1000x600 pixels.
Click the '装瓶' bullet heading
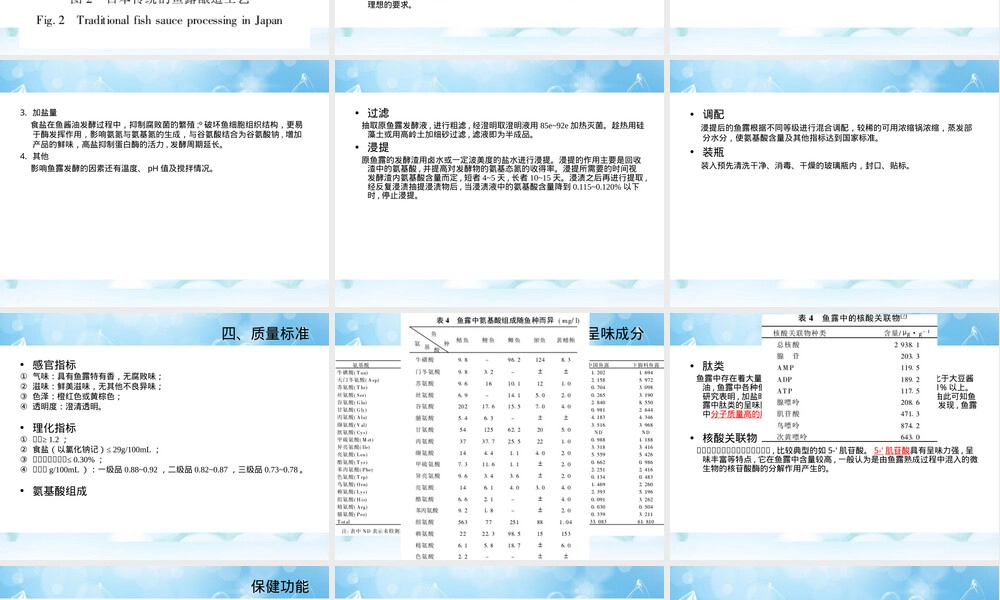click(713, 152)
